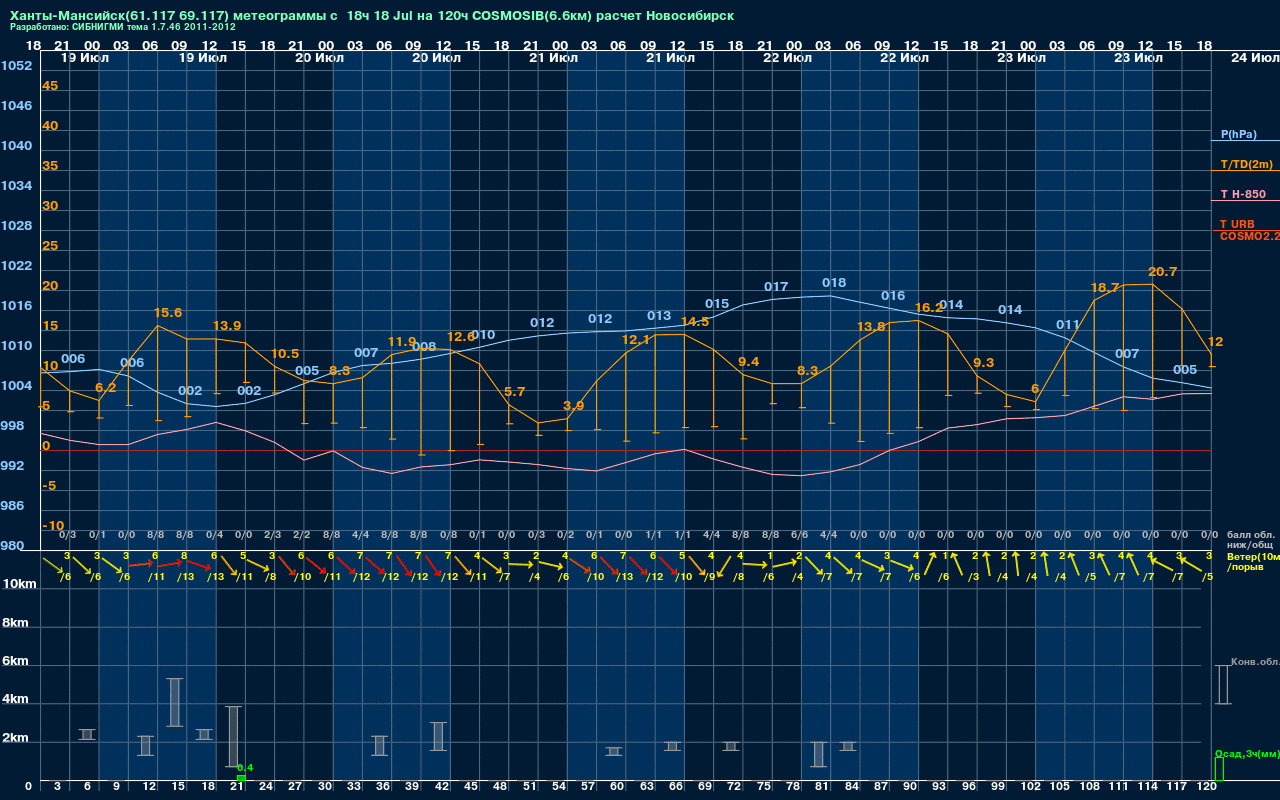Viewport: 1280px width, 800px height.
Task: Click forecast hour 21 on bottom axis
Action: pyautogui.click(x=237, y=787)
